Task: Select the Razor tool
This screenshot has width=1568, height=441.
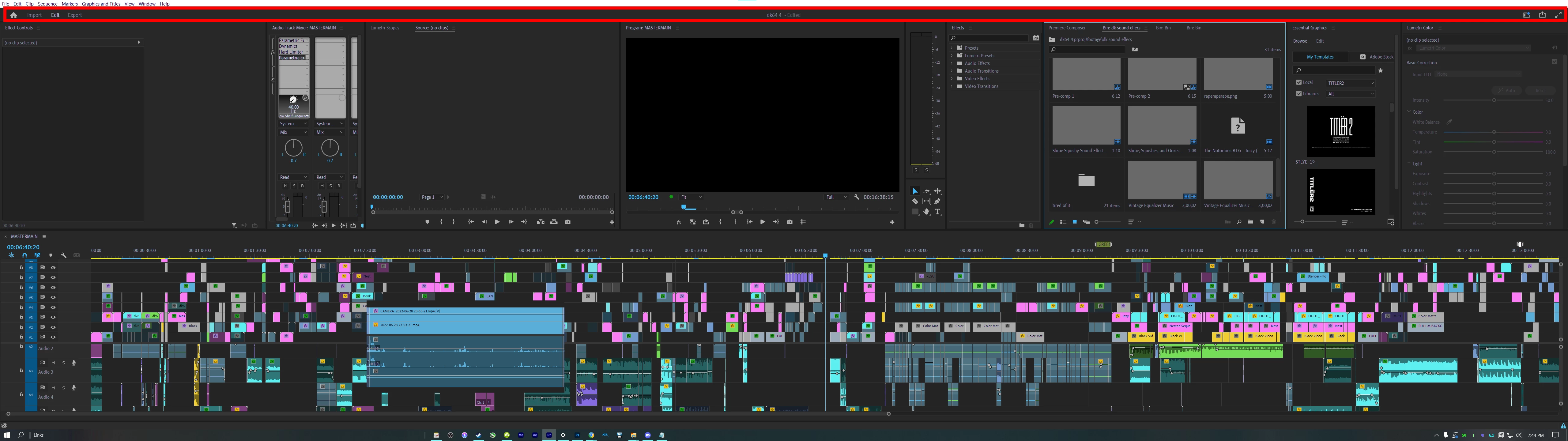Action: point(915,202)
